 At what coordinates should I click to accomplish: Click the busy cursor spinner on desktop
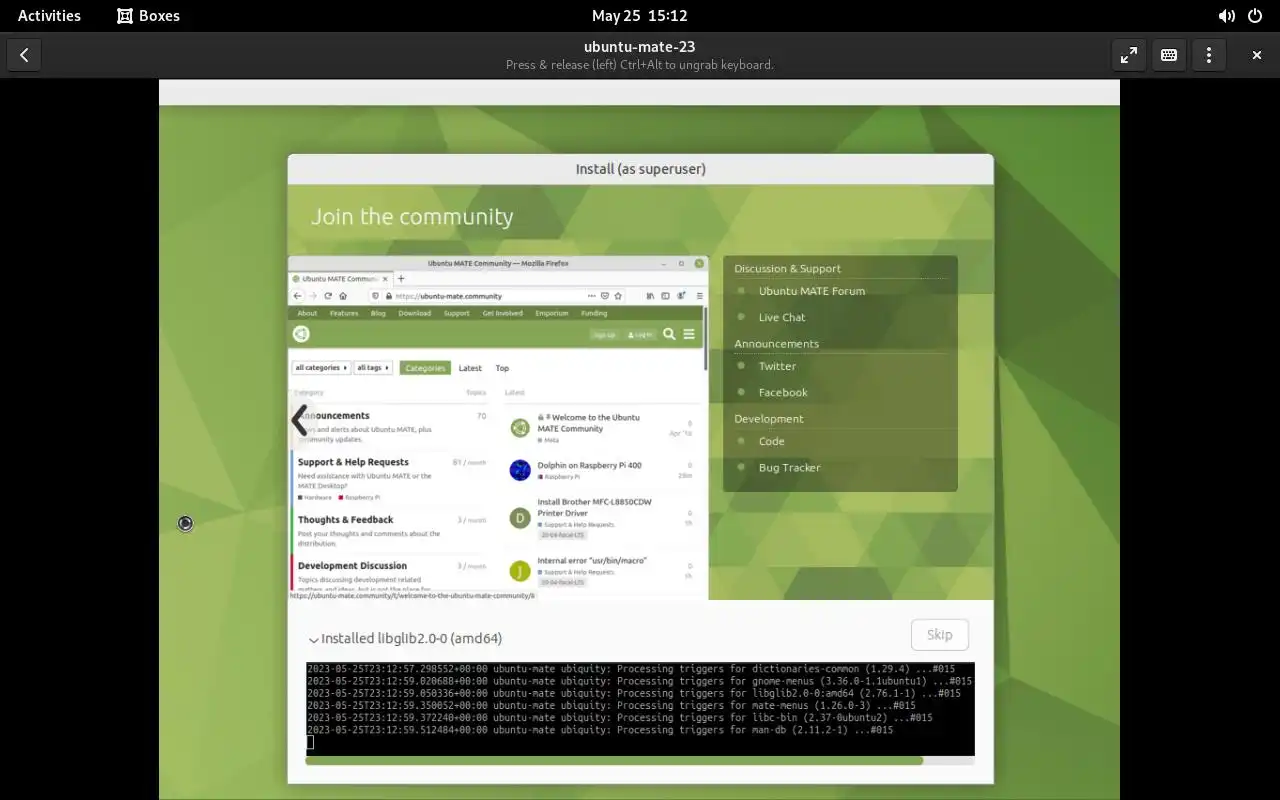[x=185, y=523]
